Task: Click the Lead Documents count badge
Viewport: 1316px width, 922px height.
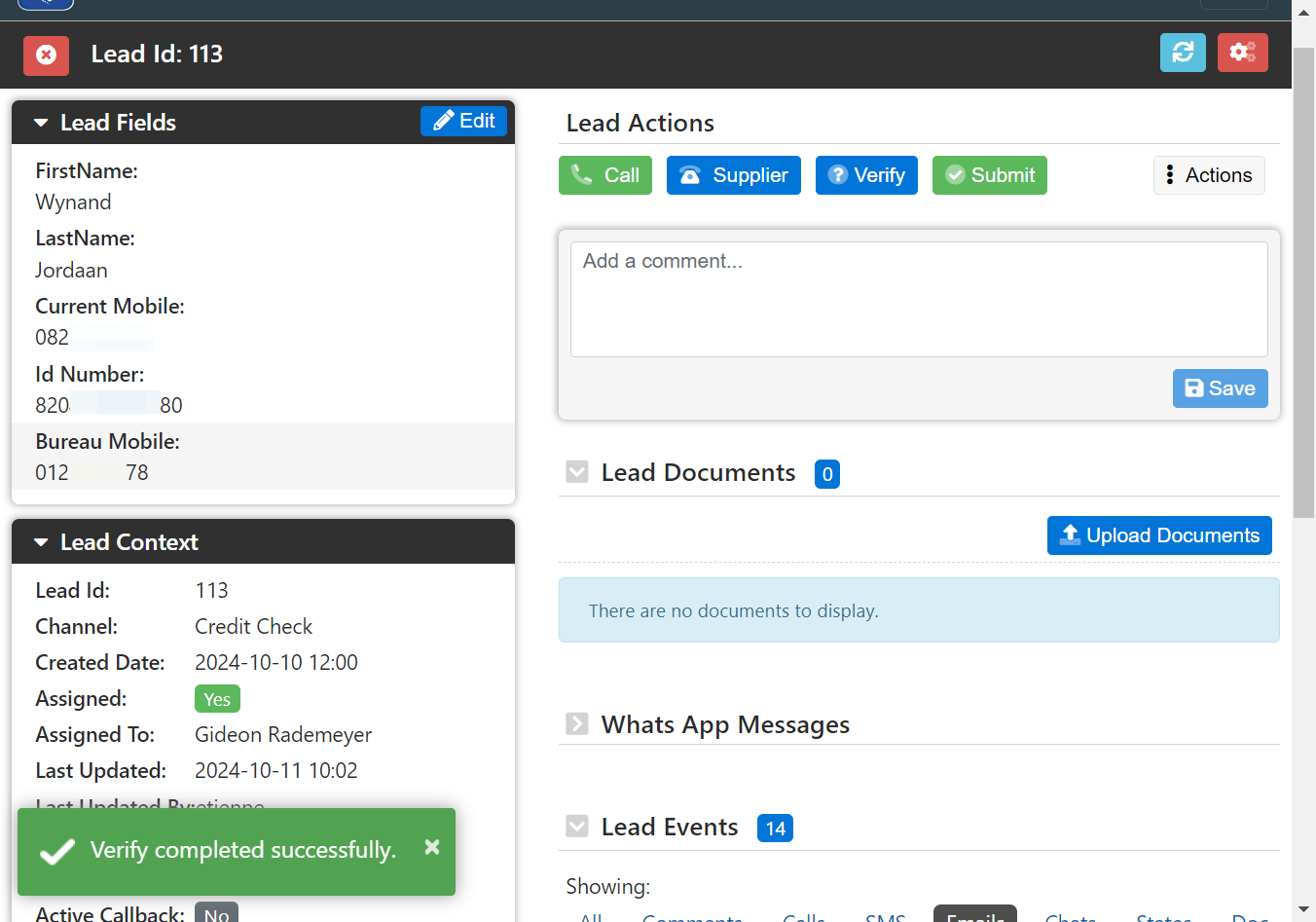Action: [x=827, y=474]
